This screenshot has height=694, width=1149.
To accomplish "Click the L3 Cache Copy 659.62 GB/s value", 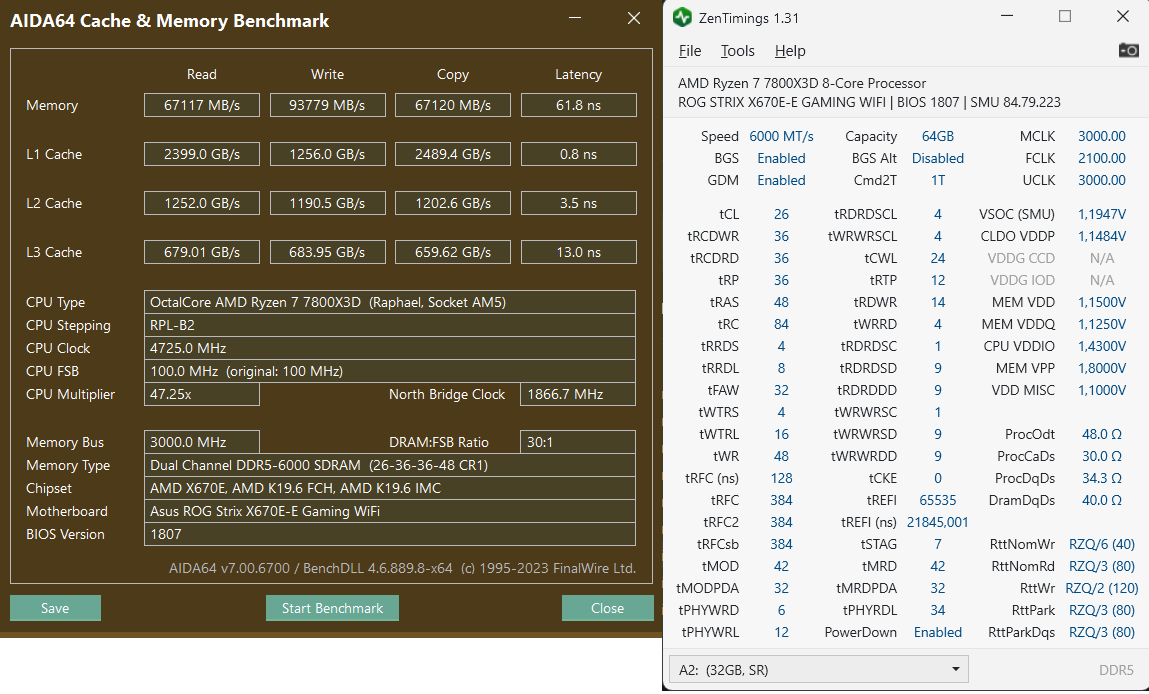I will click(453, 252).
